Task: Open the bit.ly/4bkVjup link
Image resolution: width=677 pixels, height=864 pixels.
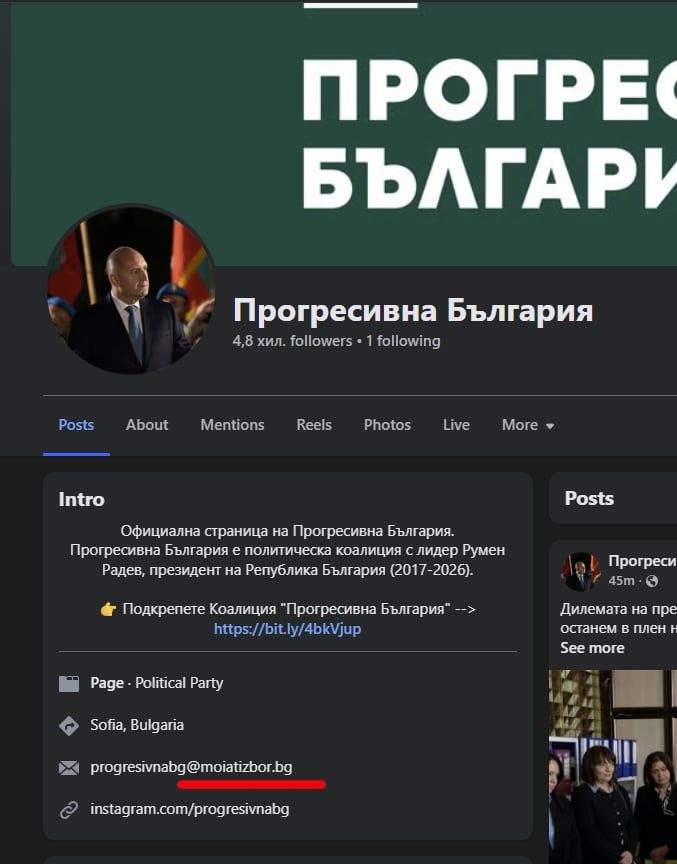Action: click(288, 629)
